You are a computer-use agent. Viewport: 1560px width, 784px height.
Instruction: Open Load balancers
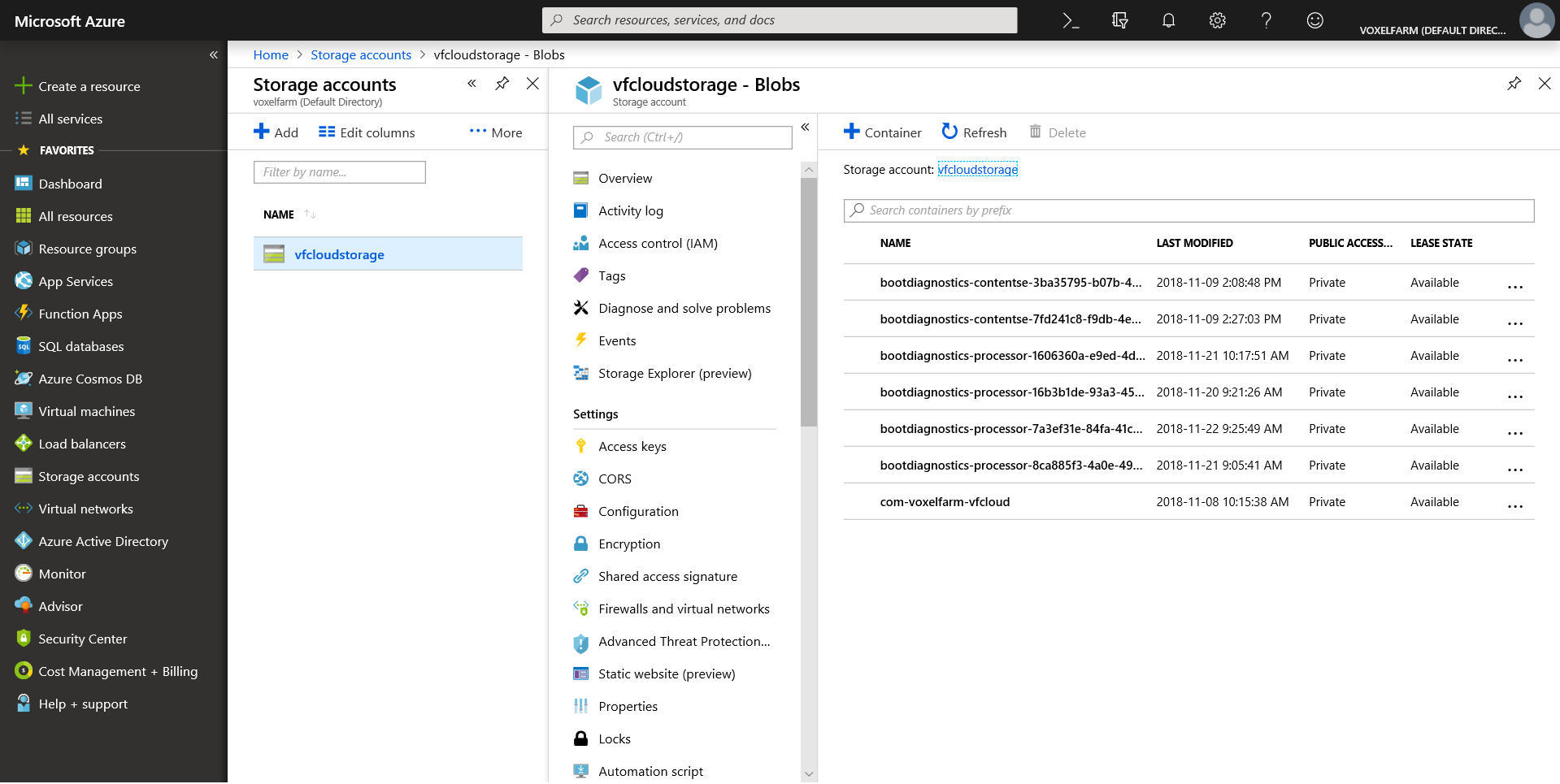pyautogui.click(x=82, y=444)
